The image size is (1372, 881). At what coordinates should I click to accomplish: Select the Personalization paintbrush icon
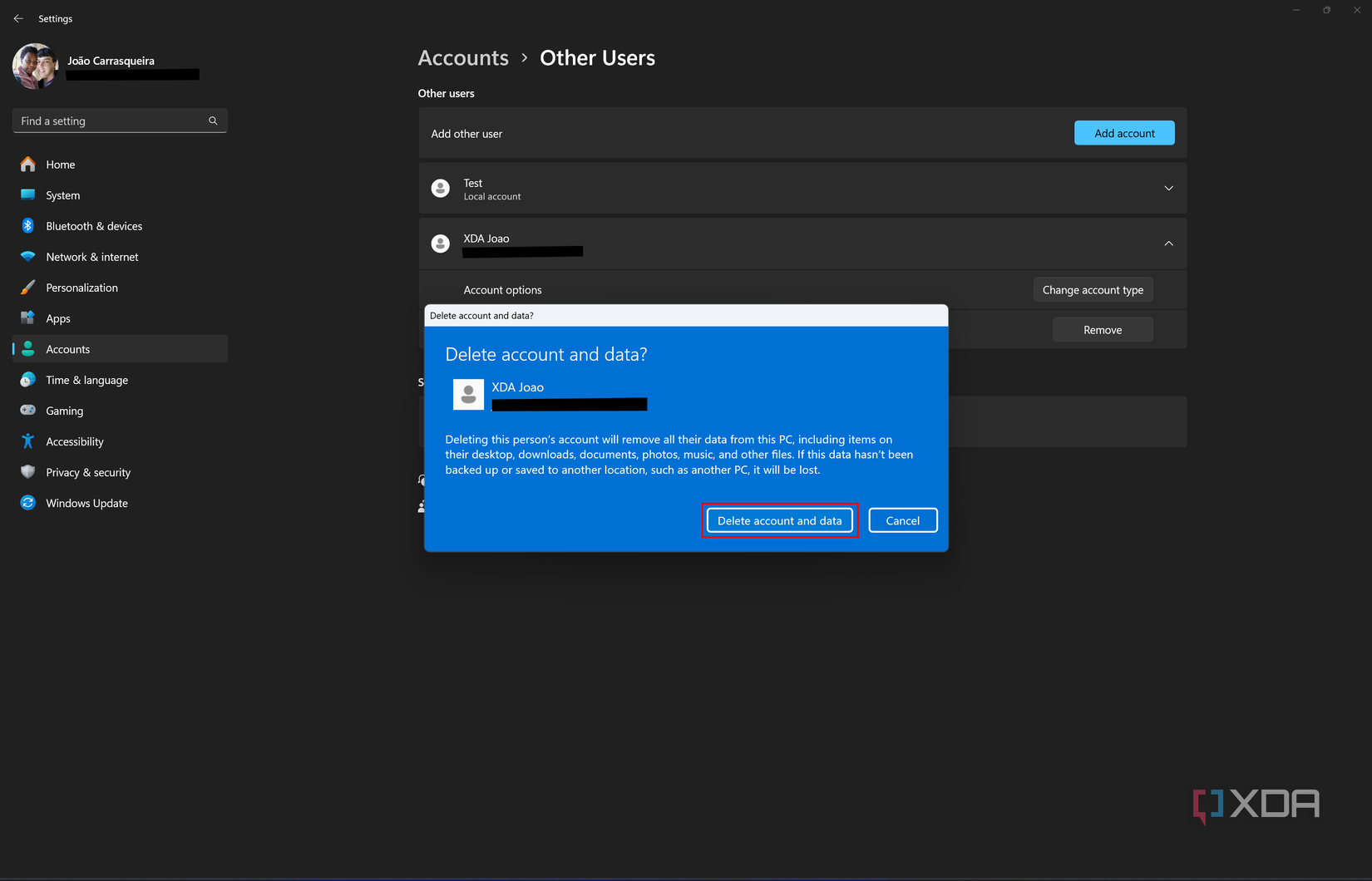click(28, 288)
